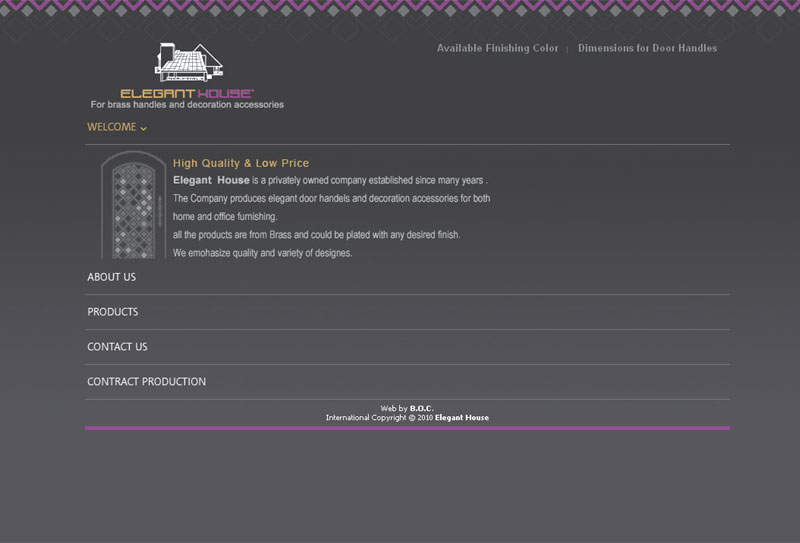Viewport: 800px width, 543px height.
Task: Click bold Elegant House in the welcome paragraph
Action: point(211,181)
